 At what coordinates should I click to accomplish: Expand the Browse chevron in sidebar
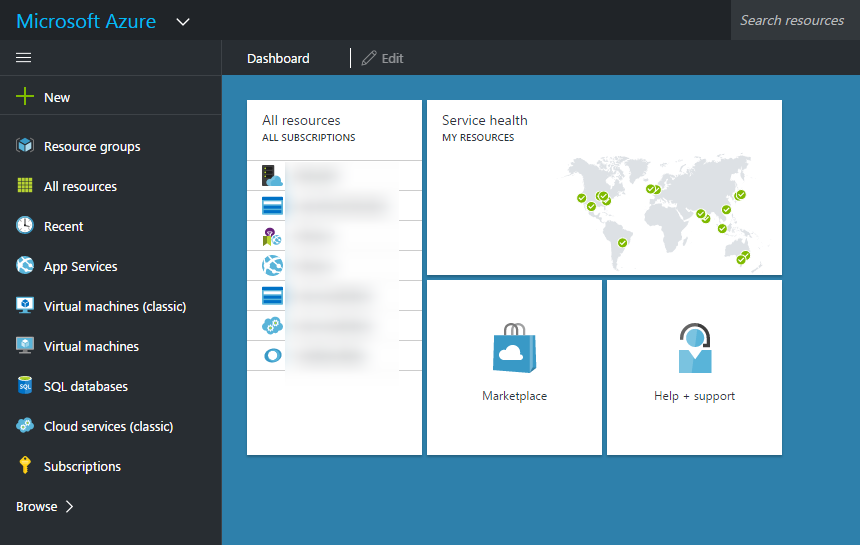[69, 507]
